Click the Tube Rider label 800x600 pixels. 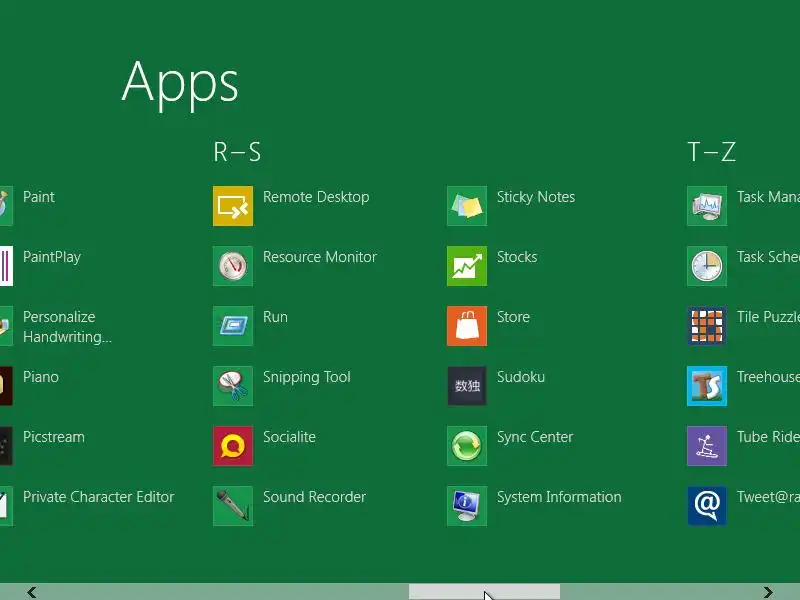768,437
